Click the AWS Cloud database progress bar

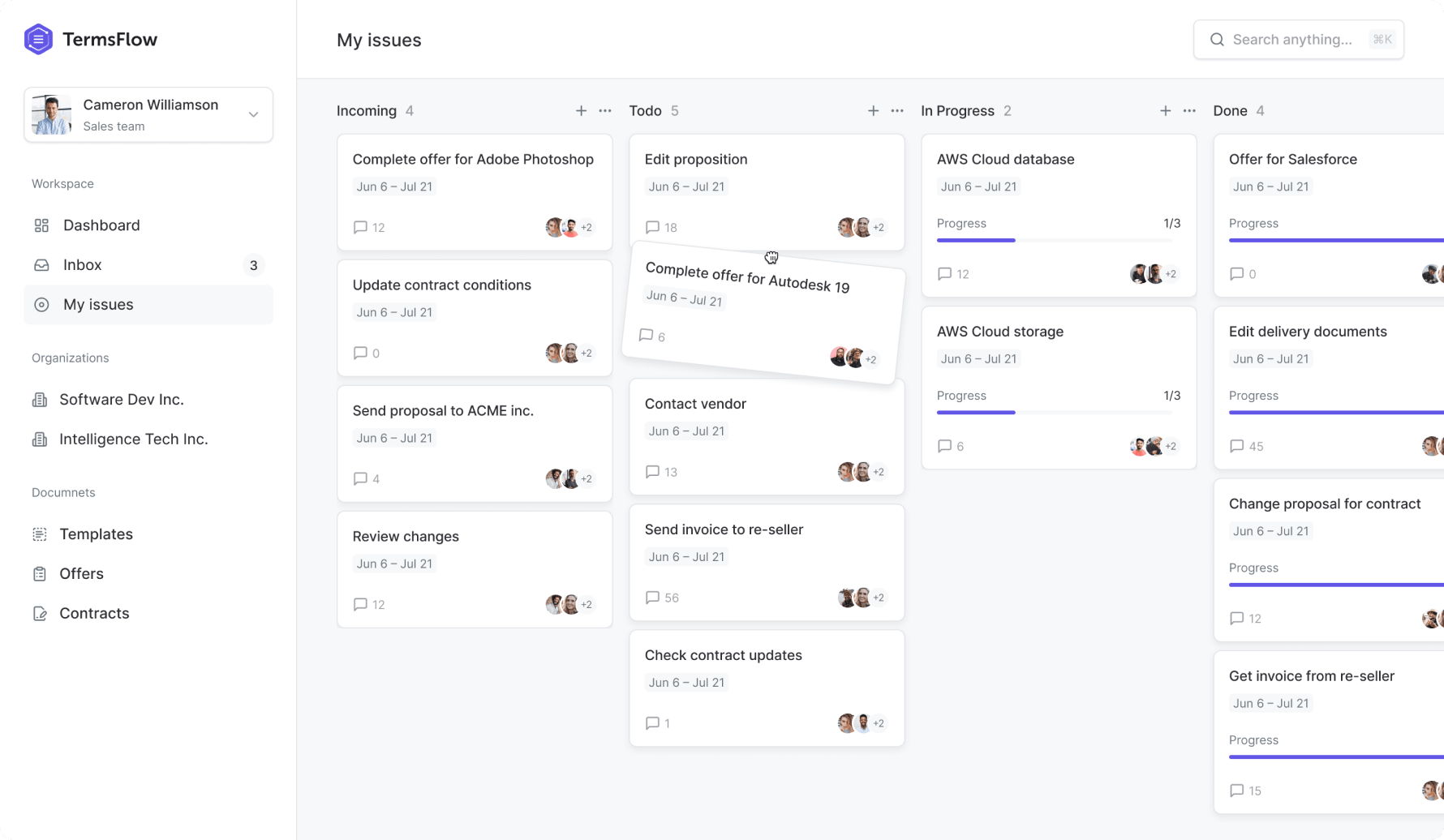point(1055,240)
